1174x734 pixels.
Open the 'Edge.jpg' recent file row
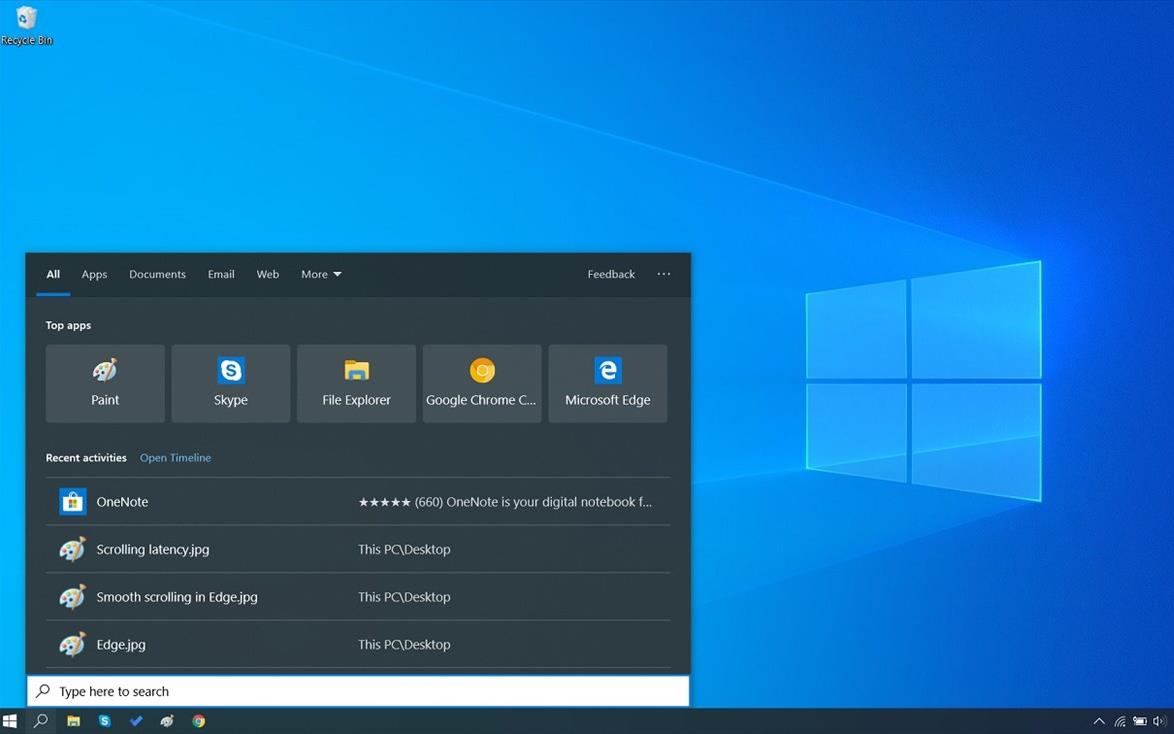pyautogui.click(x=358, y=644)
